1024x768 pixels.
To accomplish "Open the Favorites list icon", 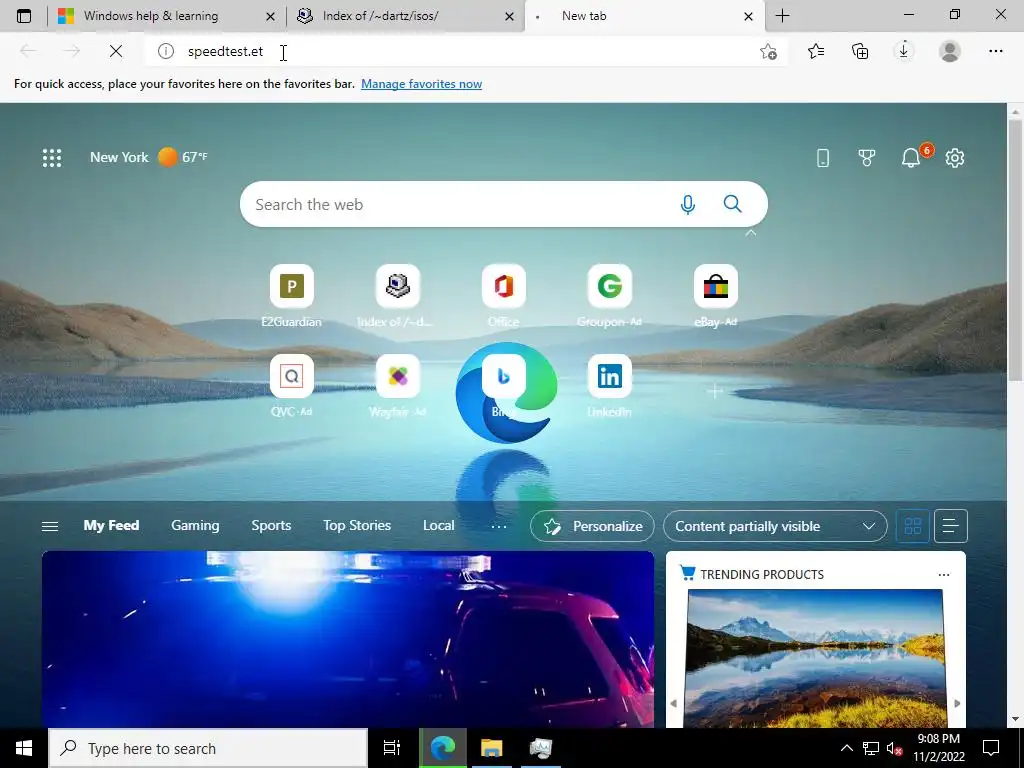I will coord(816,51).
